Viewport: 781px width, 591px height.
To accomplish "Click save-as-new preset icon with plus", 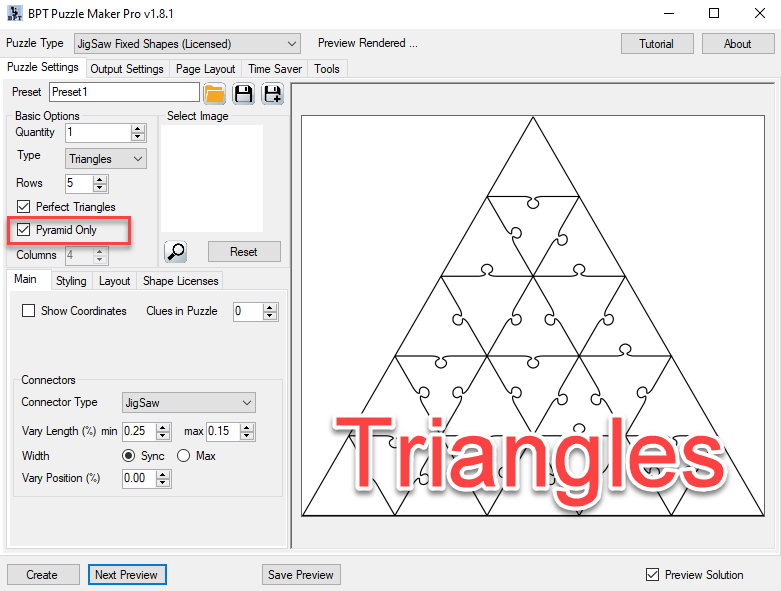I will coord(272,94).
